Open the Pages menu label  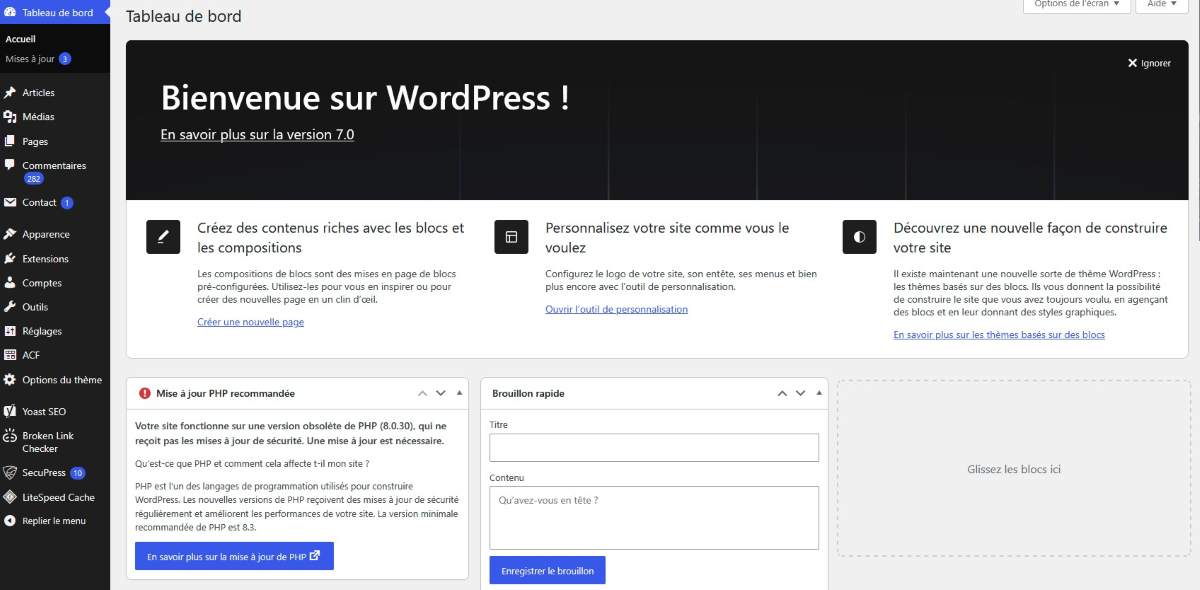35,141
